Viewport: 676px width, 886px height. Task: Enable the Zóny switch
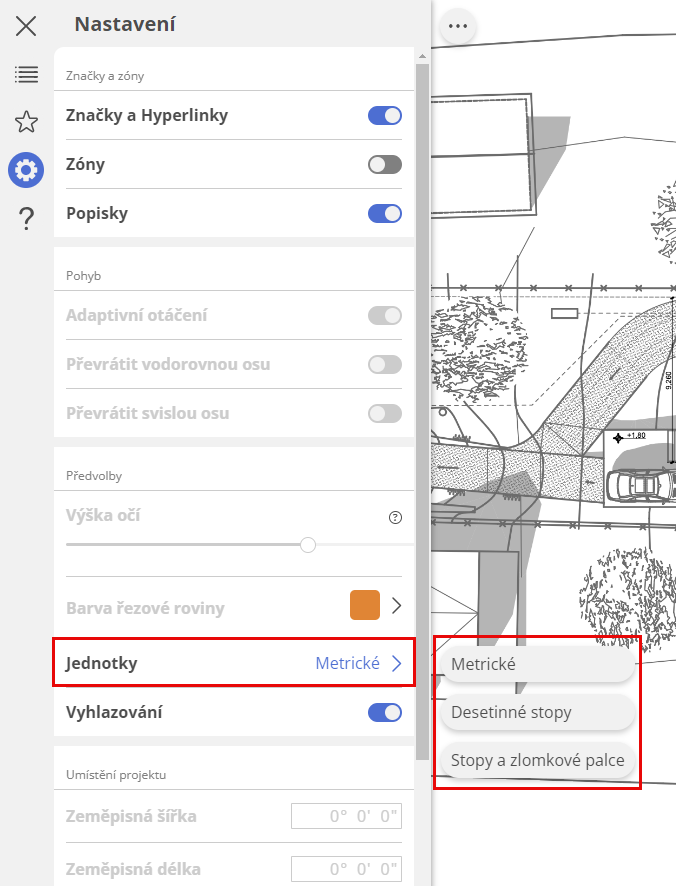[385, 165]
